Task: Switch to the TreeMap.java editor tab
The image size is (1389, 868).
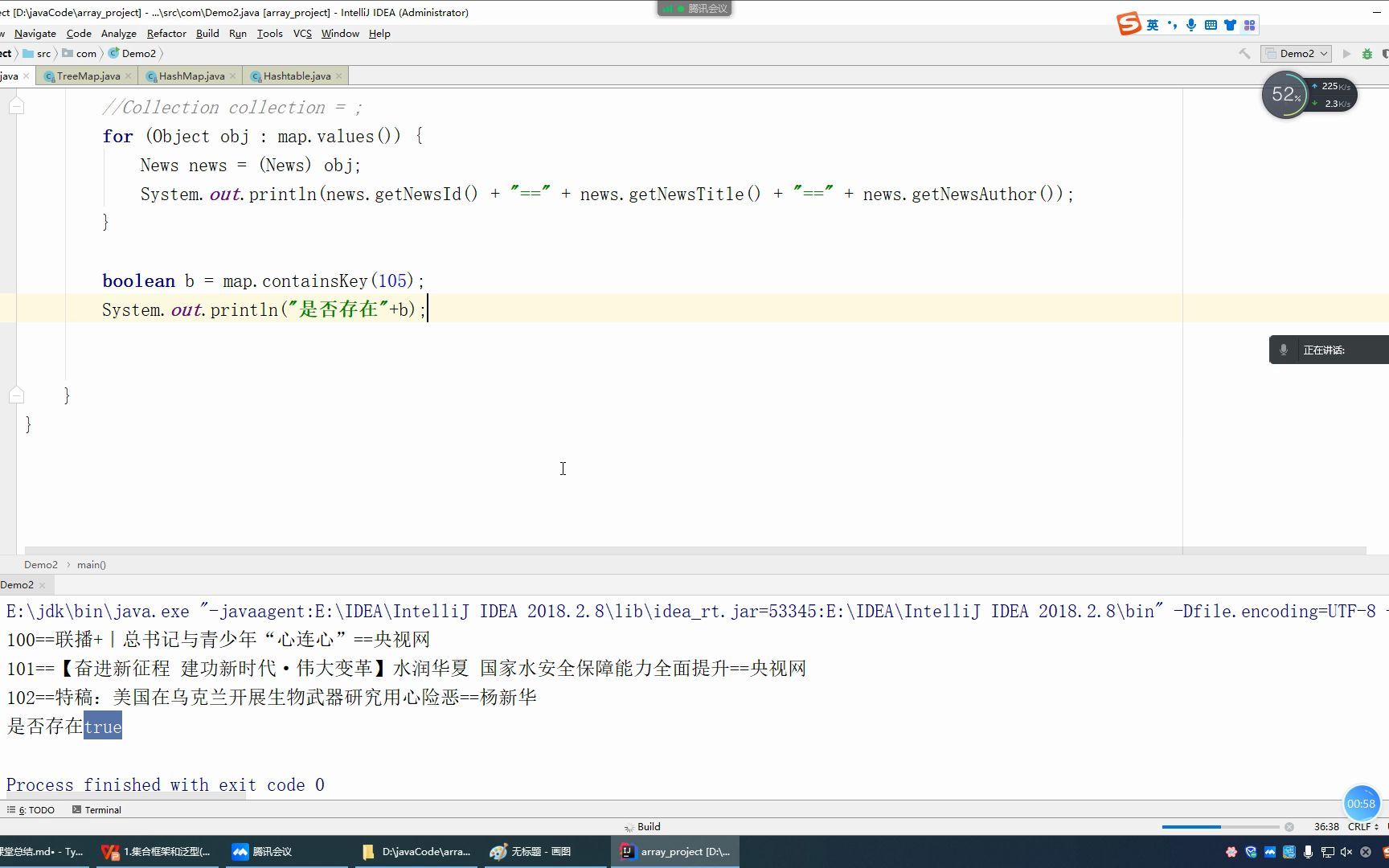Action: pyautogui.click(x=88, y=76)
